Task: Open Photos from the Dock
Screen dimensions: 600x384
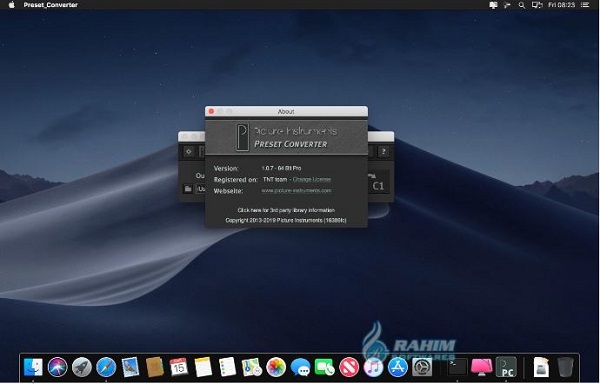Action: [x=276, y=367]
